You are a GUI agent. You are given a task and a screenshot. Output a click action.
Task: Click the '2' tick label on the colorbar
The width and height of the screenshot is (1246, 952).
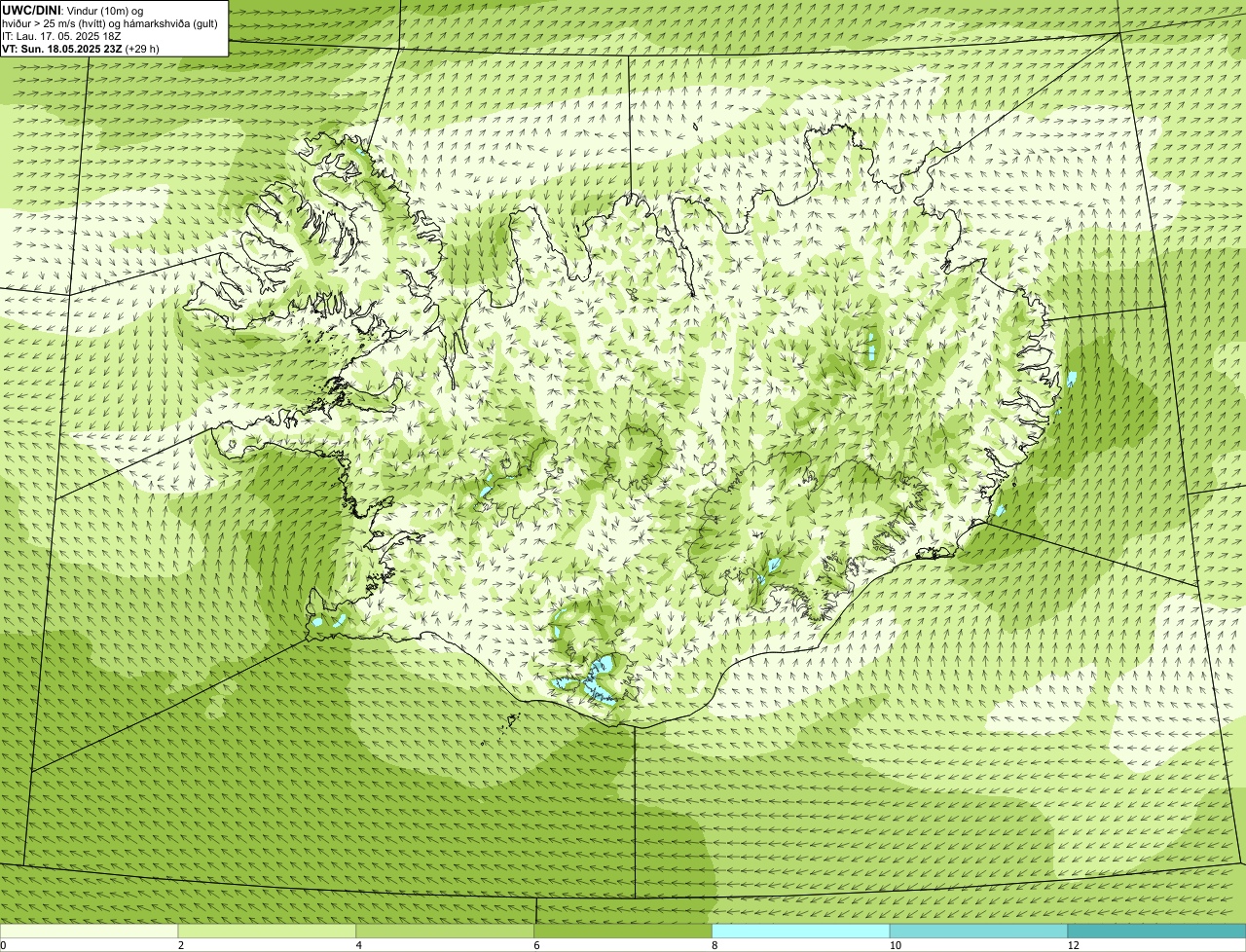tap(181, 945)
